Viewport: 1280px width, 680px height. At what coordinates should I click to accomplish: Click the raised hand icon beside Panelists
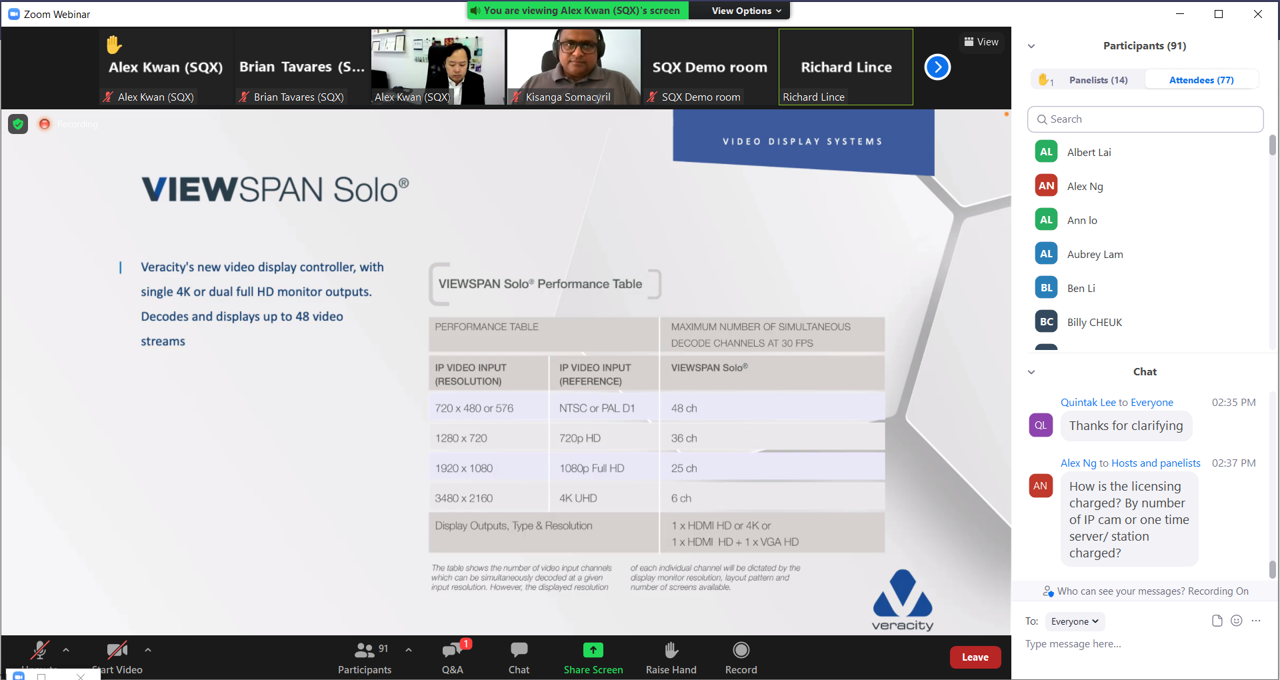pos(1045,80)
